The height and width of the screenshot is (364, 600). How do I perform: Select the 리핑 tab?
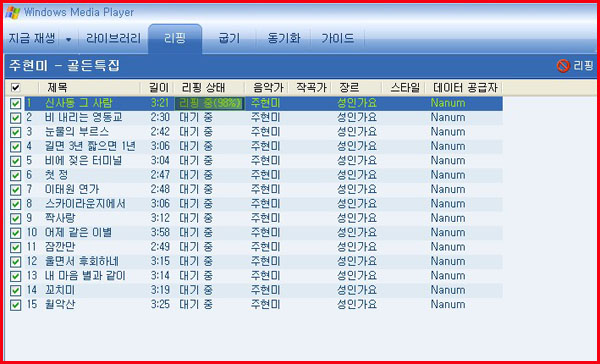[175, 39]
